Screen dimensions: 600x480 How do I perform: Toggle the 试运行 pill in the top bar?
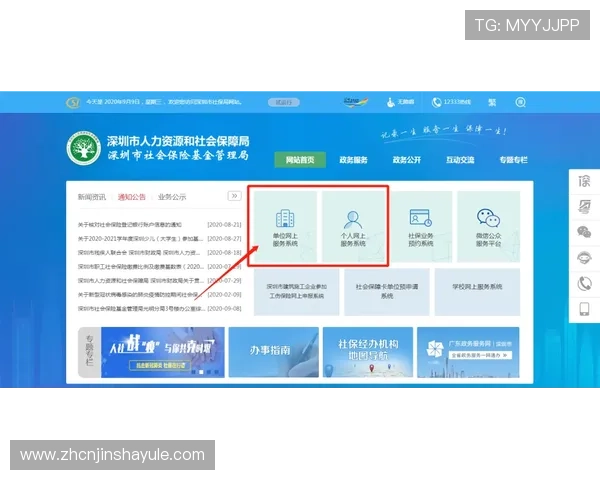(284, 102)
